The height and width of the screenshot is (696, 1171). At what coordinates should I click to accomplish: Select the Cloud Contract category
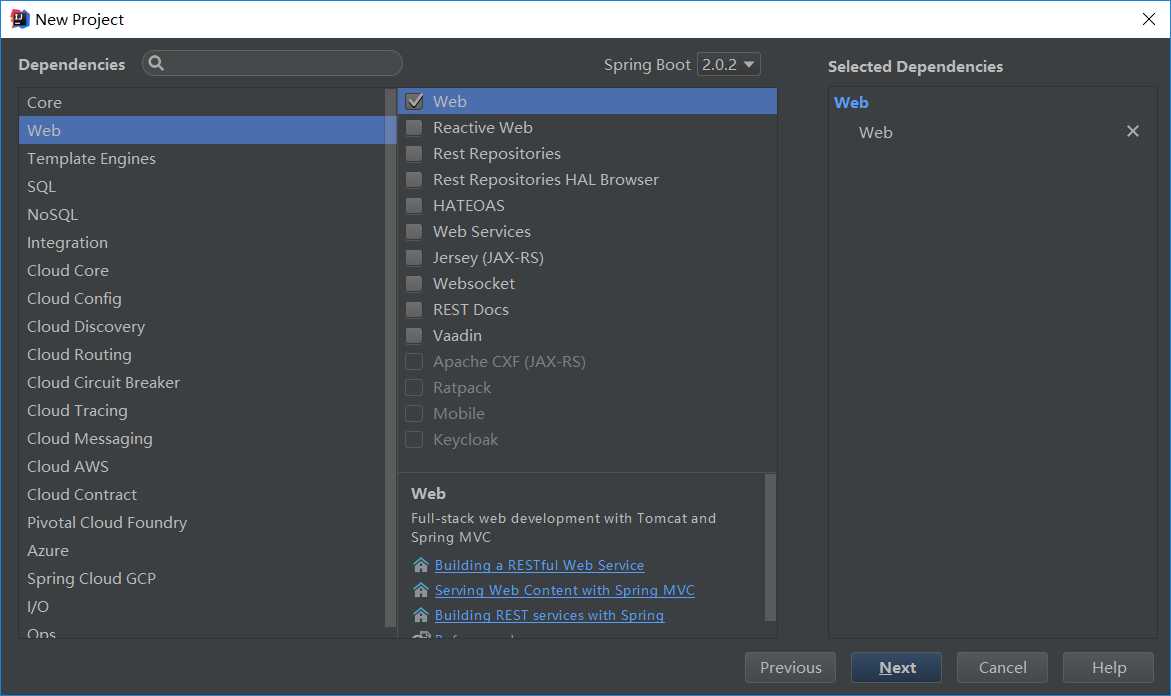(202, 494)
